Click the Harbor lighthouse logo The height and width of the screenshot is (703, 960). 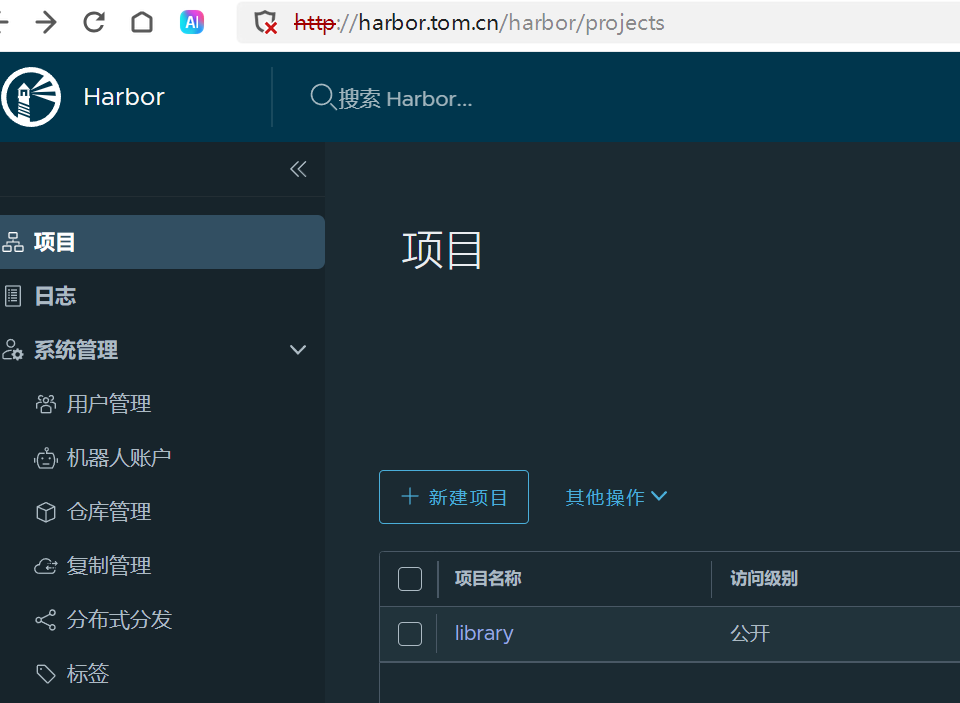pos(31,97)
